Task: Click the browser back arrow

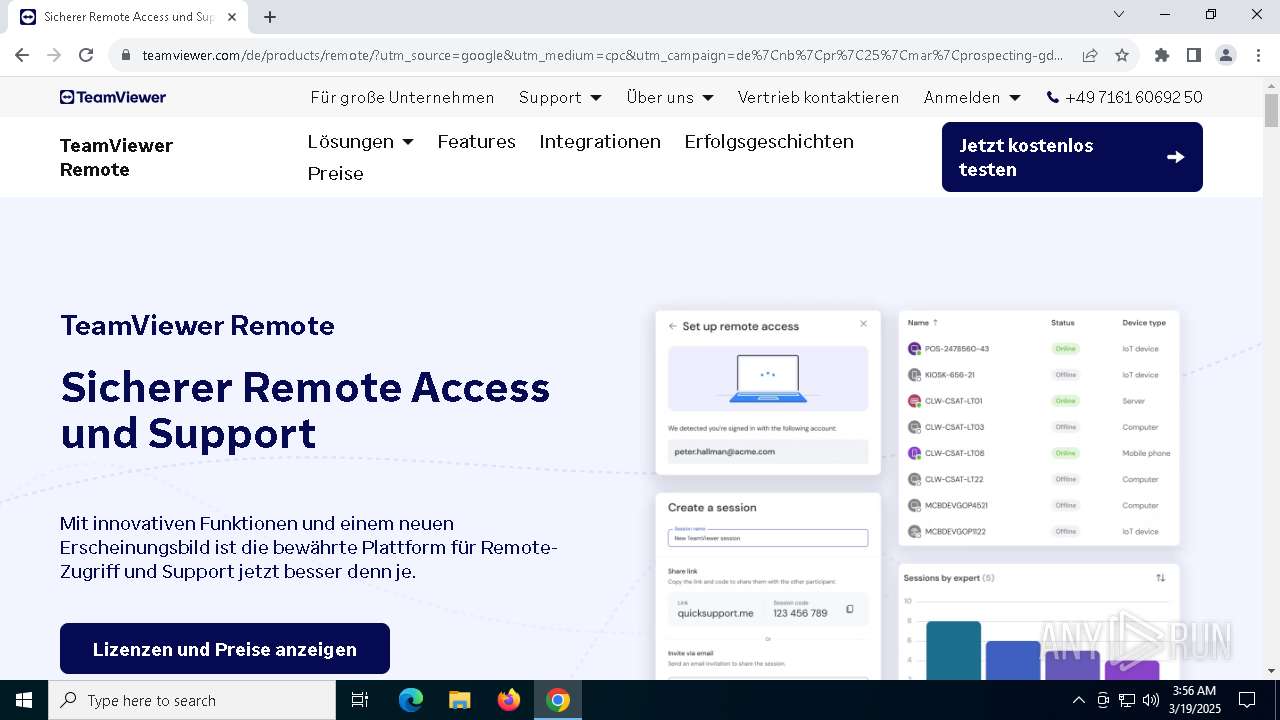Action: tap(22, 55)
